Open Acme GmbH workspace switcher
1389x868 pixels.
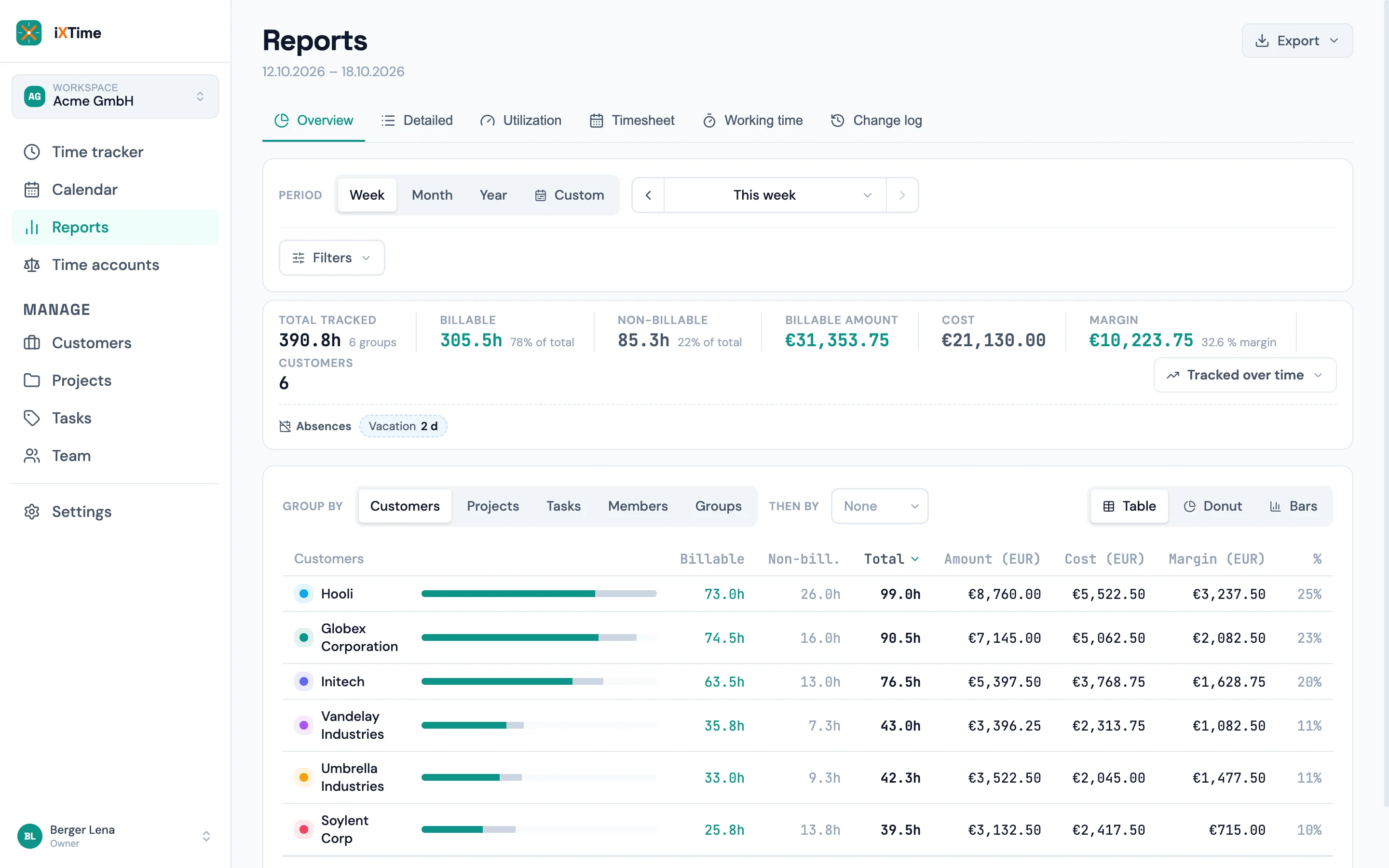pyautogui.click(x=115, y=96)
